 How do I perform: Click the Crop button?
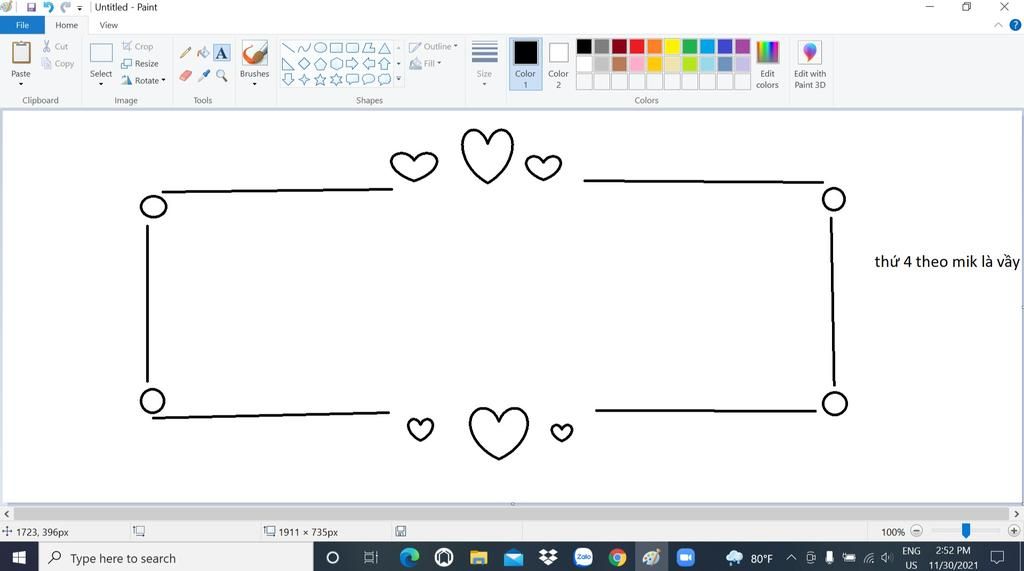pos(138,46)
